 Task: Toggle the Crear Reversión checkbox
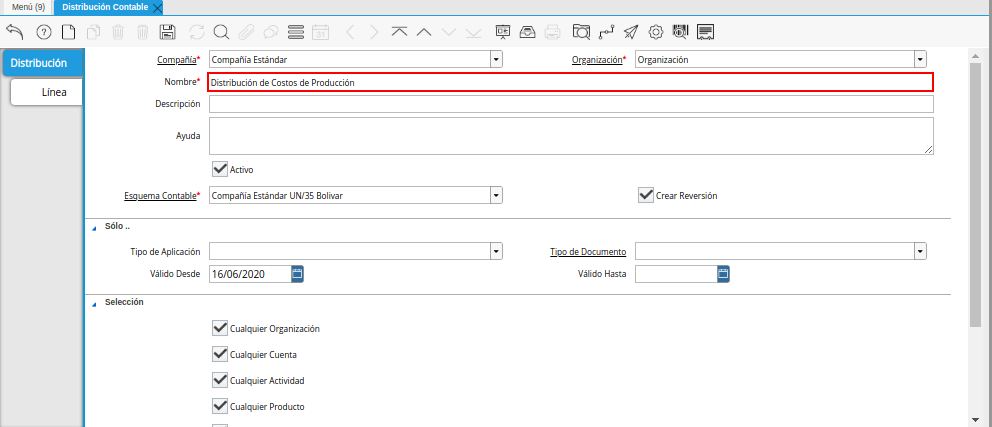click(645, 195)
